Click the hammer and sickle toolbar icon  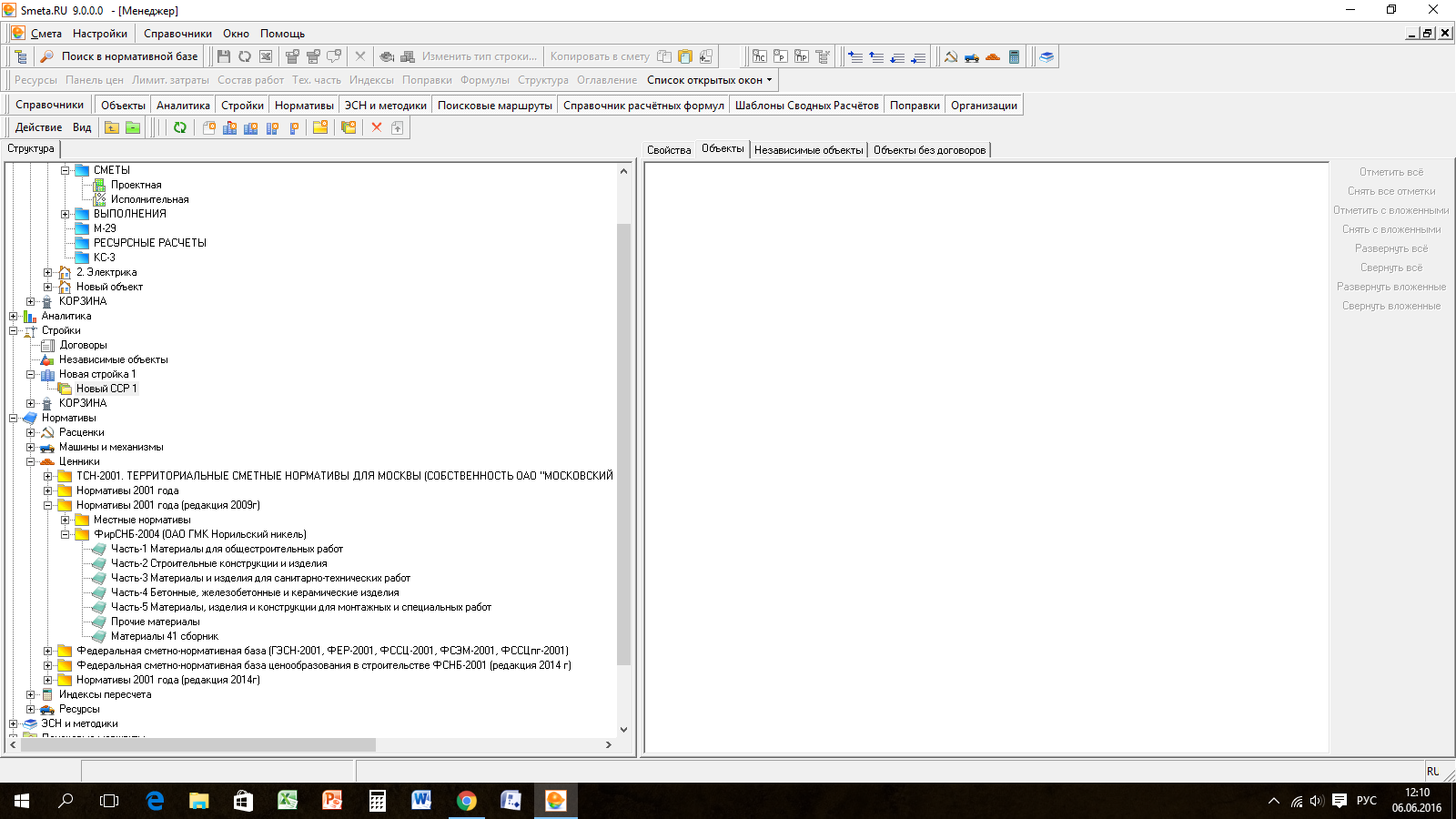[x=951, y=56]
